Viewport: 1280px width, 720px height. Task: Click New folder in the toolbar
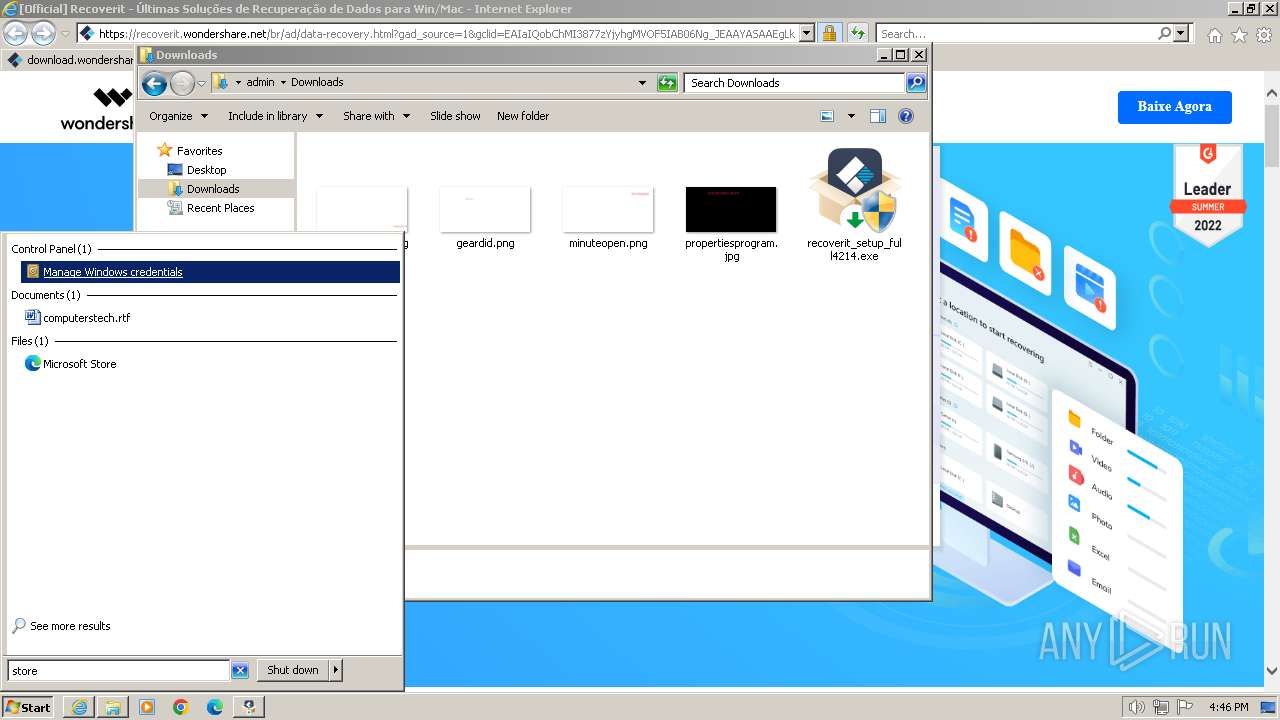click(x=523, y=116)
